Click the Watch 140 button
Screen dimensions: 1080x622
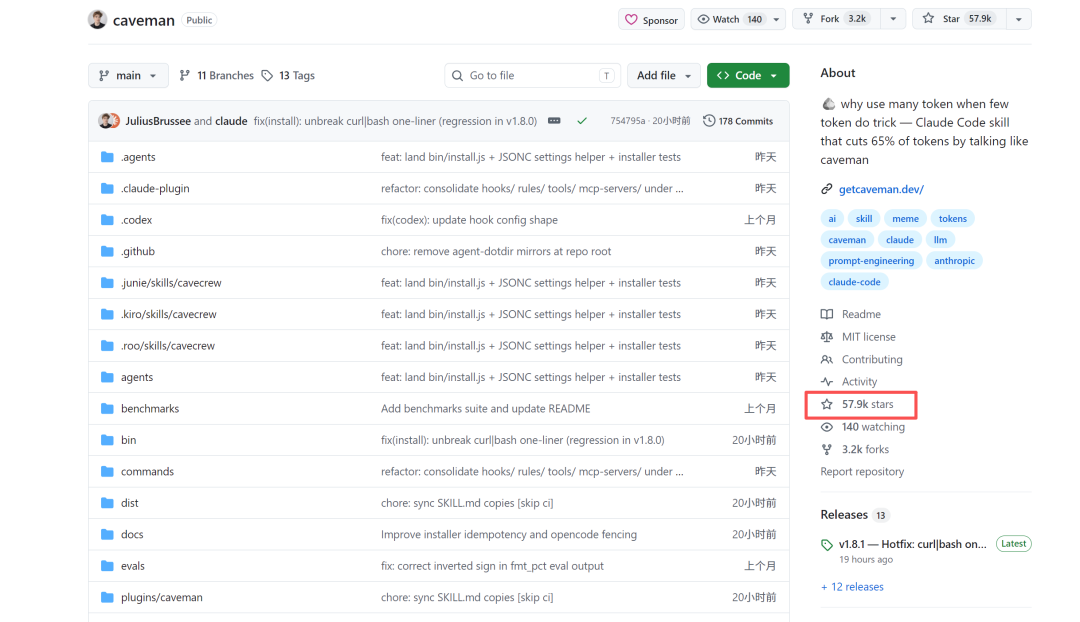click(730, 19)
